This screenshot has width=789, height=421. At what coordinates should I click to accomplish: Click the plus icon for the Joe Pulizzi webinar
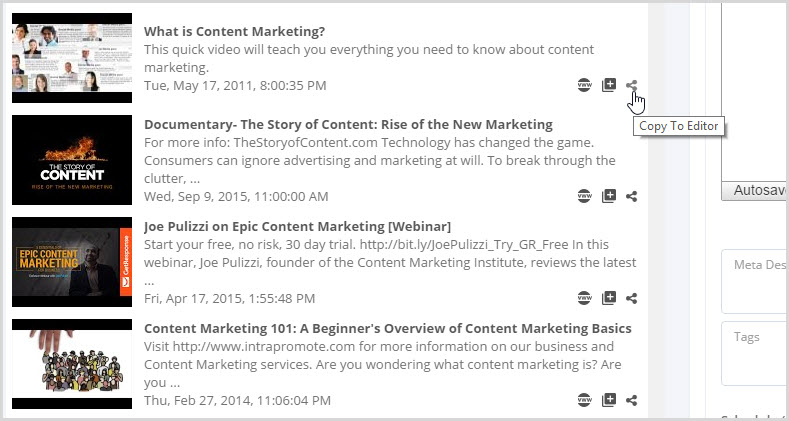[609, 298]
